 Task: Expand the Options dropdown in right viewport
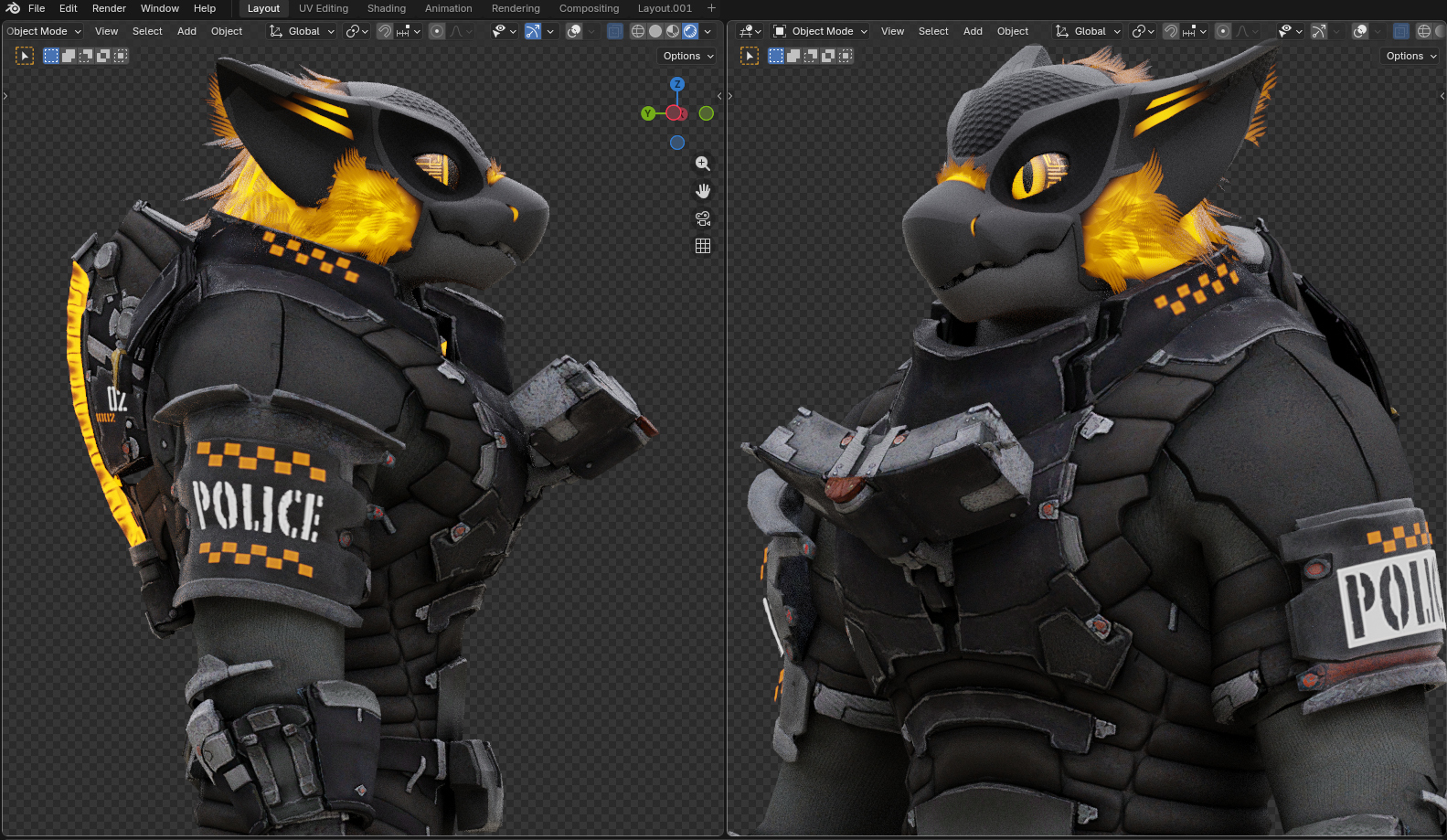click(1410, 56)
